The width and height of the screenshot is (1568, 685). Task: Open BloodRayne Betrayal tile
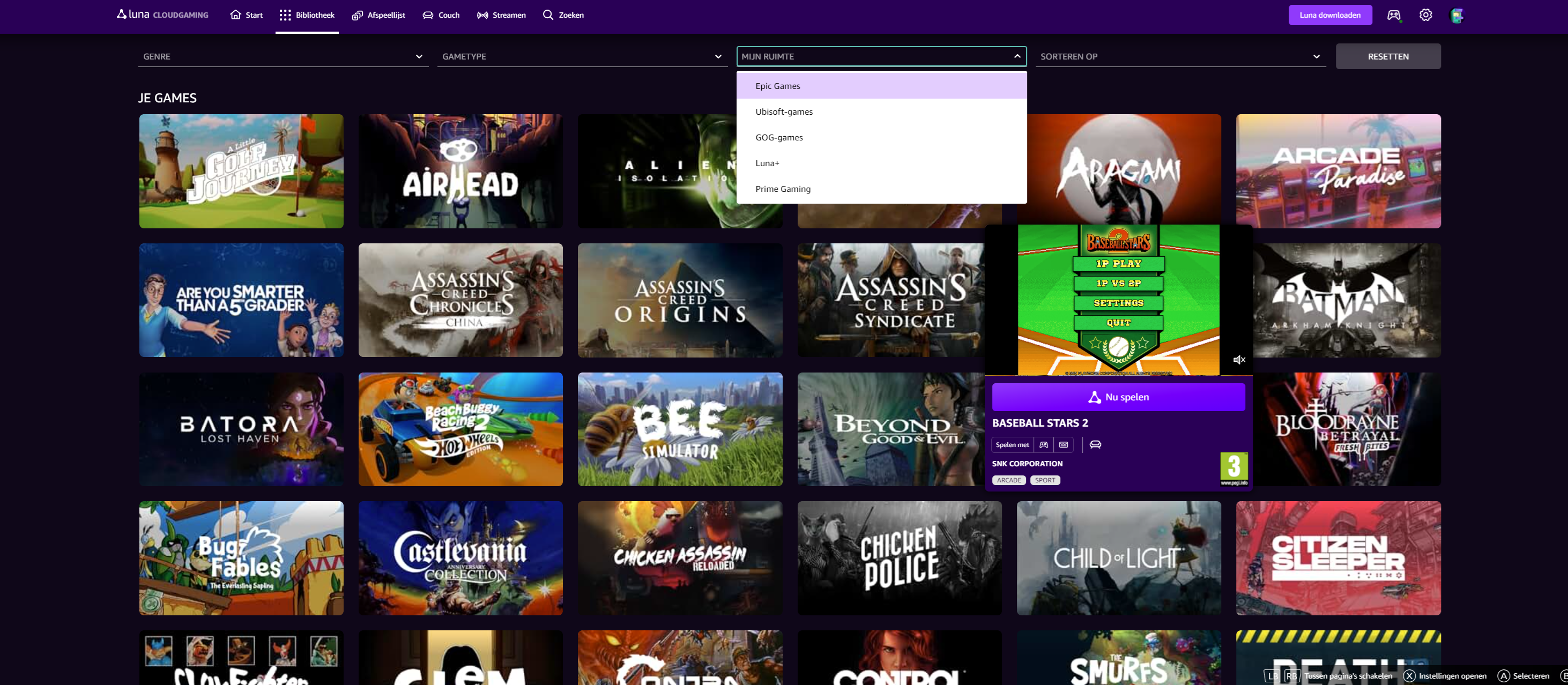coord(1347,429)
